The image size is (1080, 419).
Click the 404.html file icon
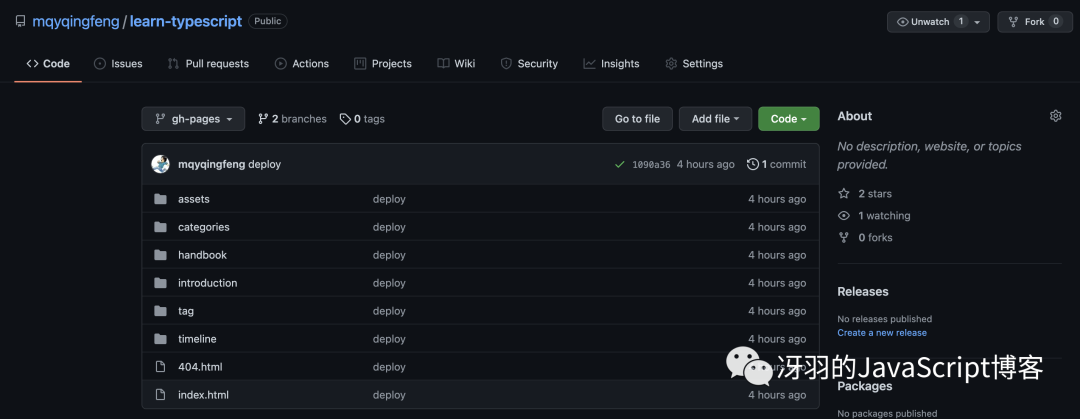pyautogui.click(x=160, y=367)
